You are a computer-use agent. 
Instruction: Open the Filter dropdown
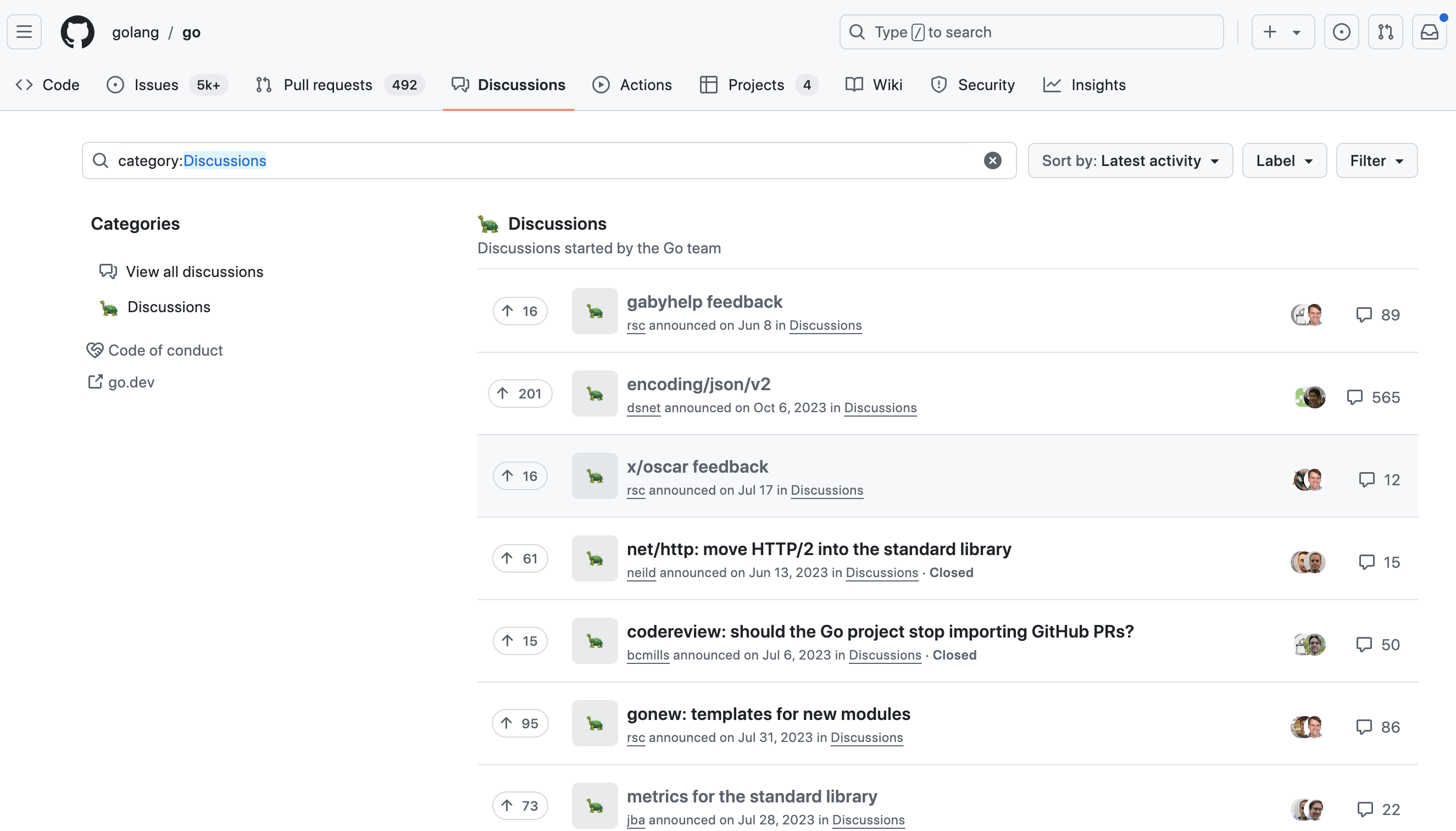pyautogui.click(x=1377, y=160)
